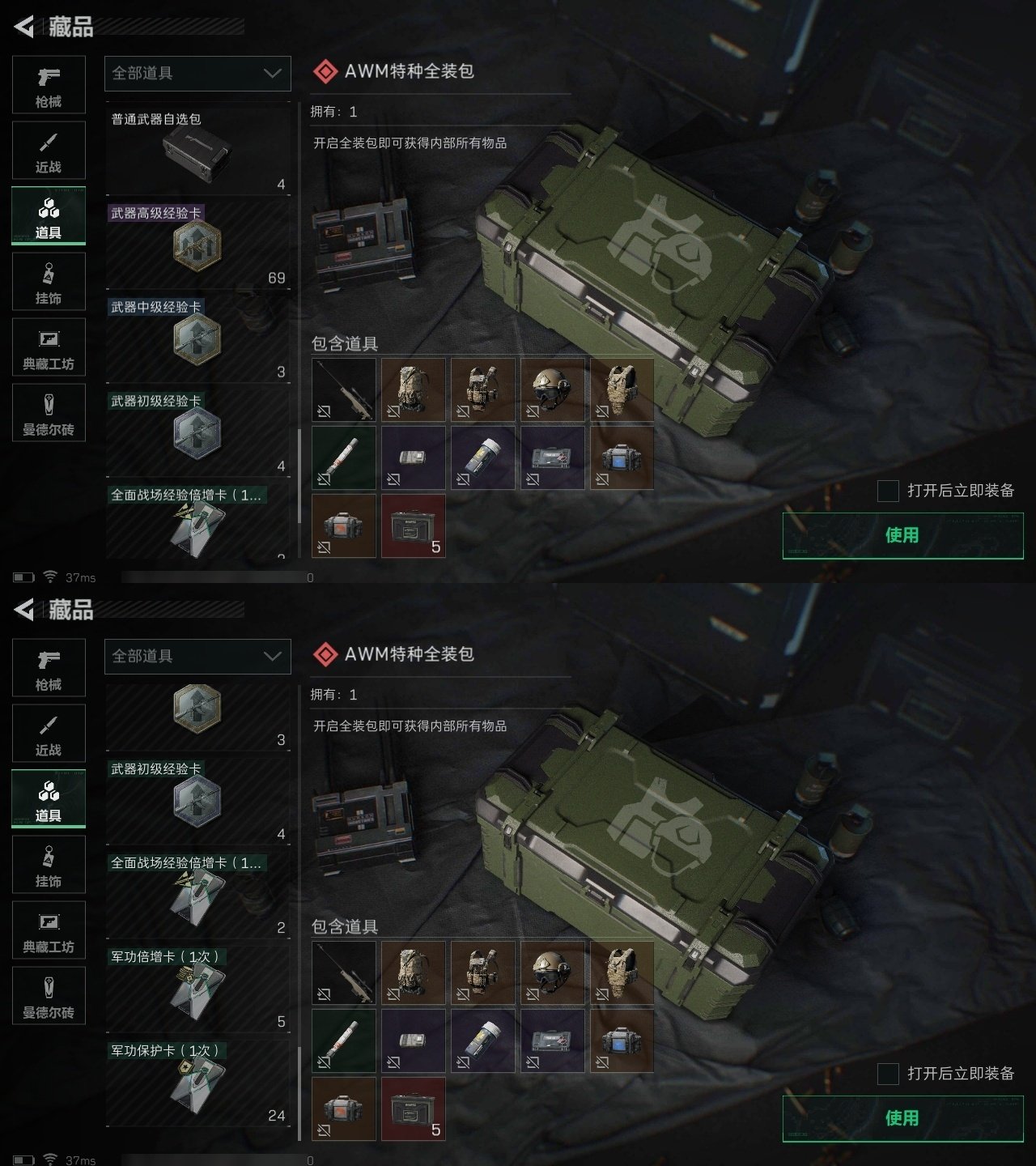Click the green 使用 button in the lower screenshot
Image resolution: width=1036 pixels, height=1166 pixels.
point(902,1118)
